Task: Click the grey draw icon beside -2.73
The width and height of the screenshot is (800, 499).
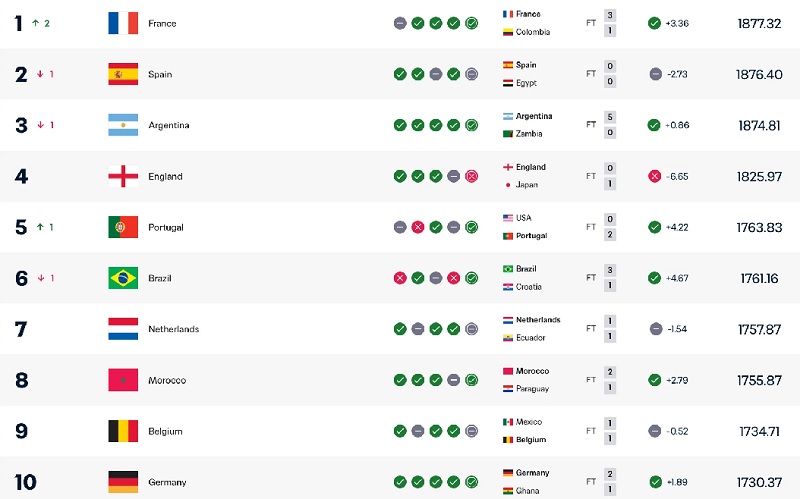Action: [654, 74]
